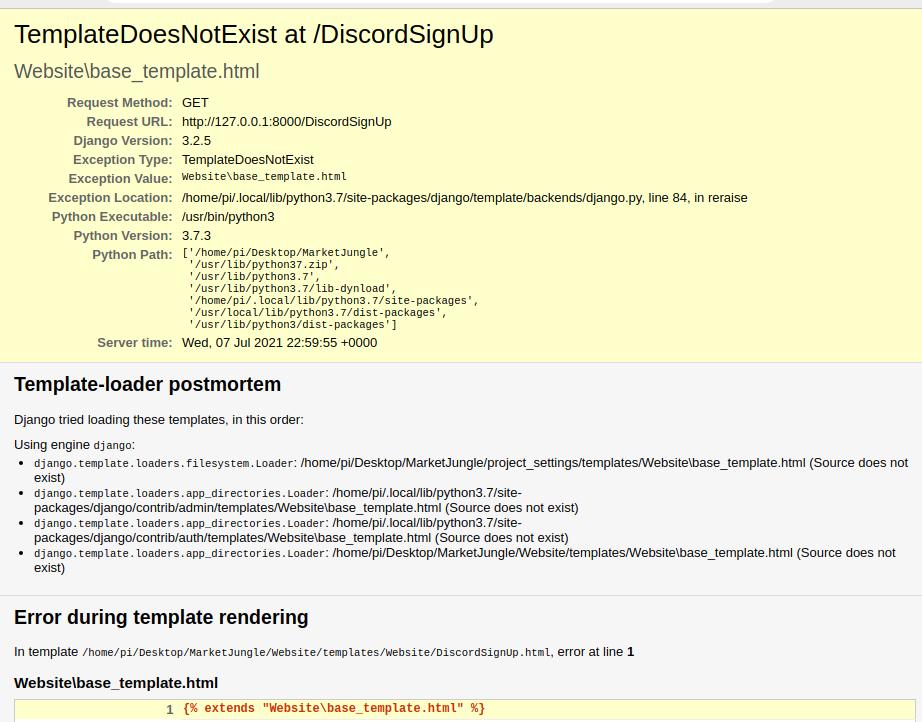Click the monospace exception value 'Website\base_template.html'
This screenshot has width=922, height=722.
click(264, 176)
